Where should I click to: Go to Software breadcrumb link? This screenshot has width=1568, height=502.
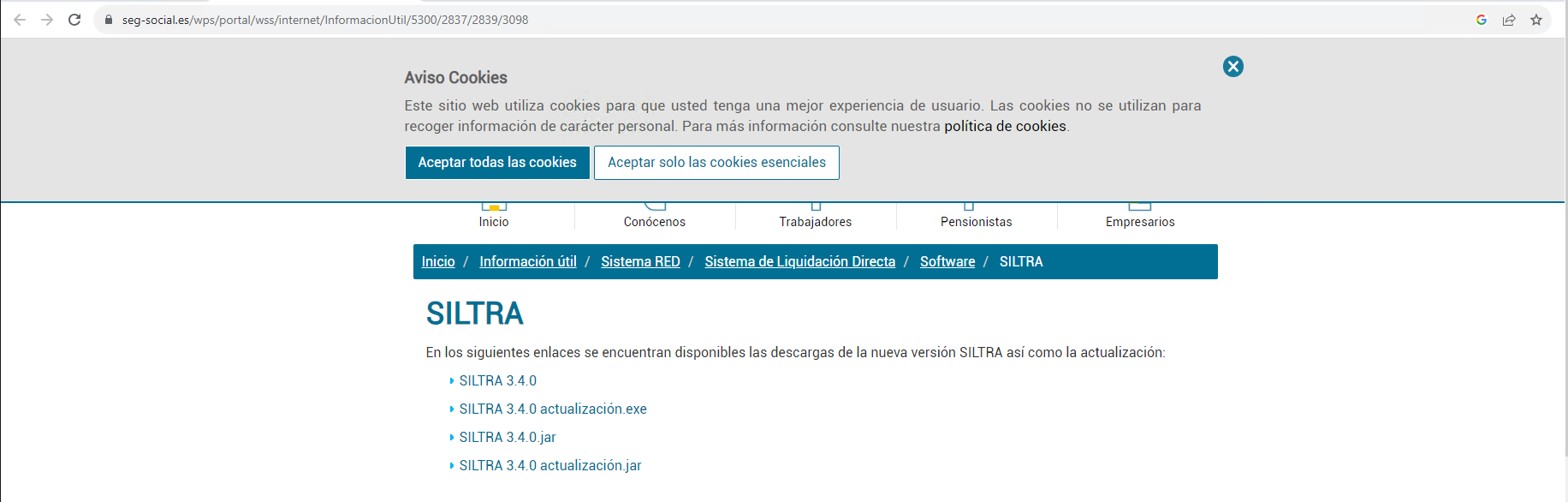[x=947, y=262]
